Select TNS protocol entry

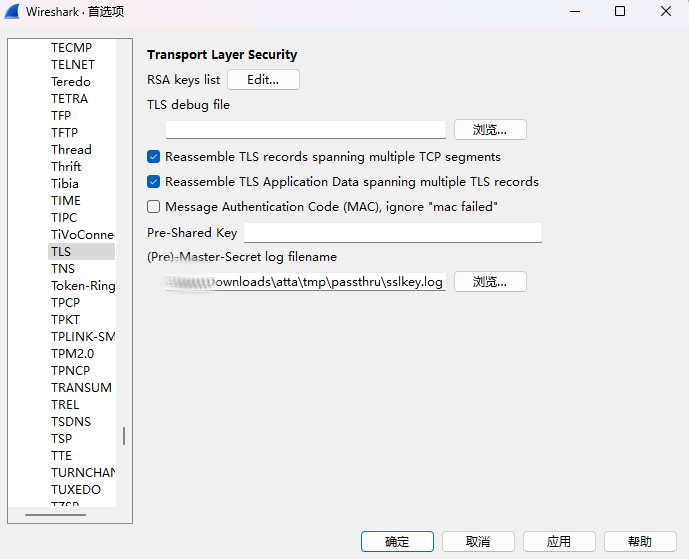click(63, 269)
